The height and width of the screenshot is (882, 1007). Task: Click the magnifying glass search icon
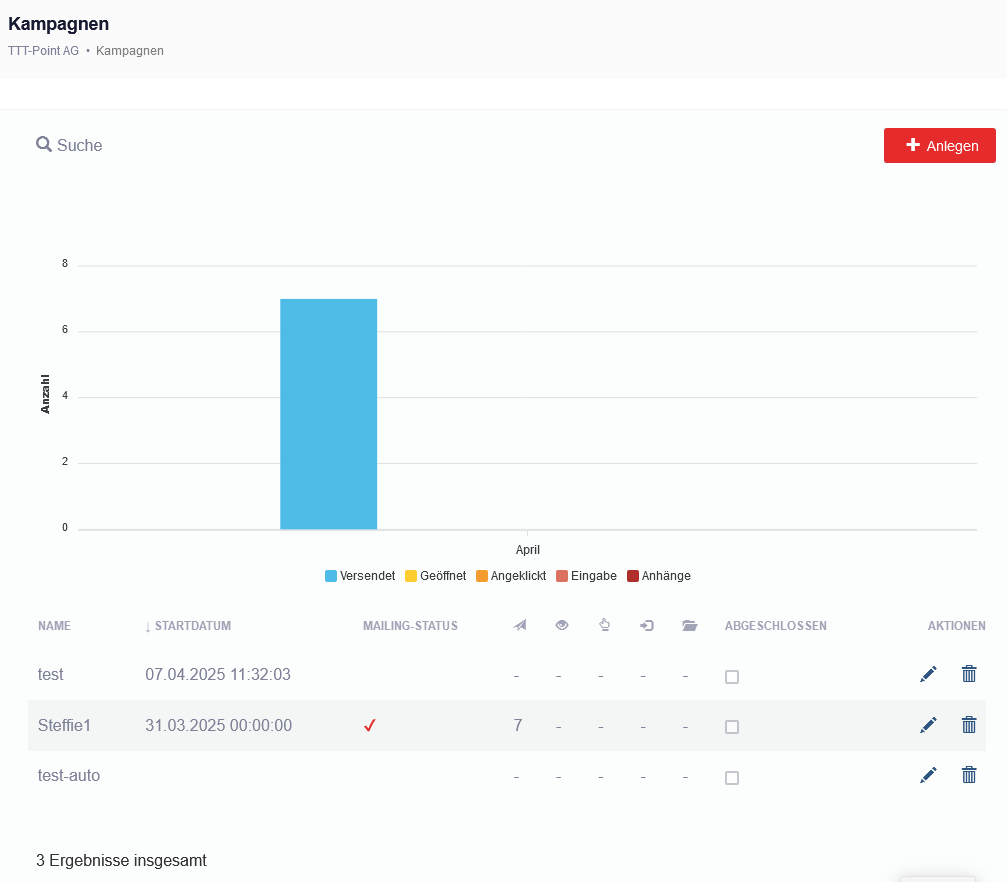point(44,145)
